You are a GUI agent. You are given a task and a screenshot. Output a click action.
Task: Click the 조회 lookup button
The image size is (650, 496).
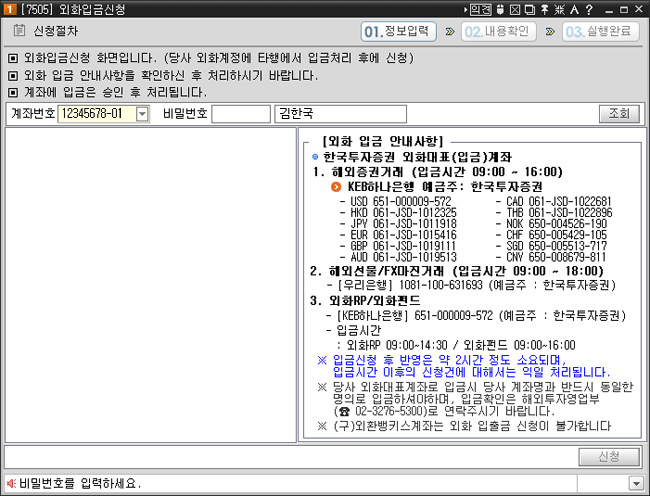pyautogui.click(x=619, y=114)
